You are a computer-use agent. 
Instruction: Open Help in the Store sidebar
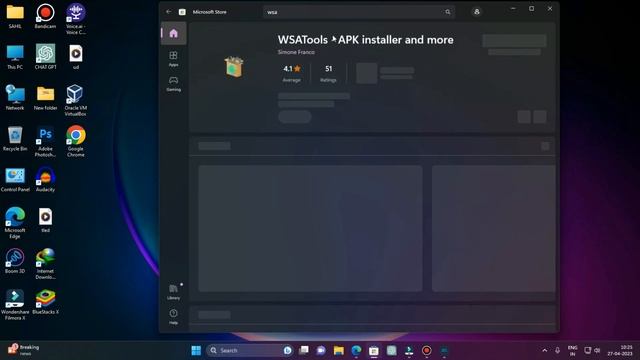coord(173,316)
